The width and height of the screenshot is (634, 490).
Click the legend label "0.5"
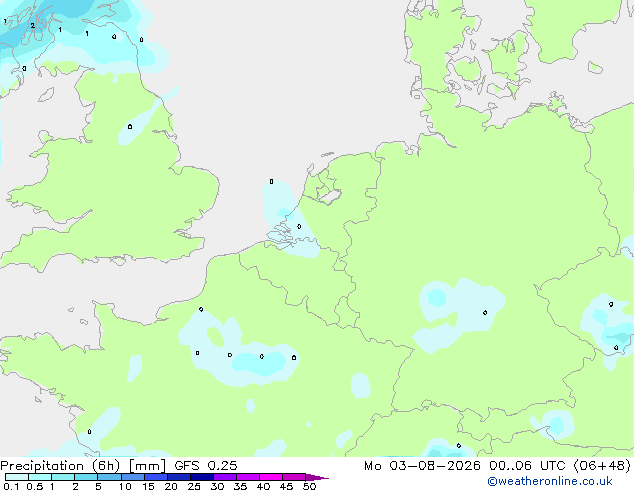pyautogui.click(x=34, y=486)
